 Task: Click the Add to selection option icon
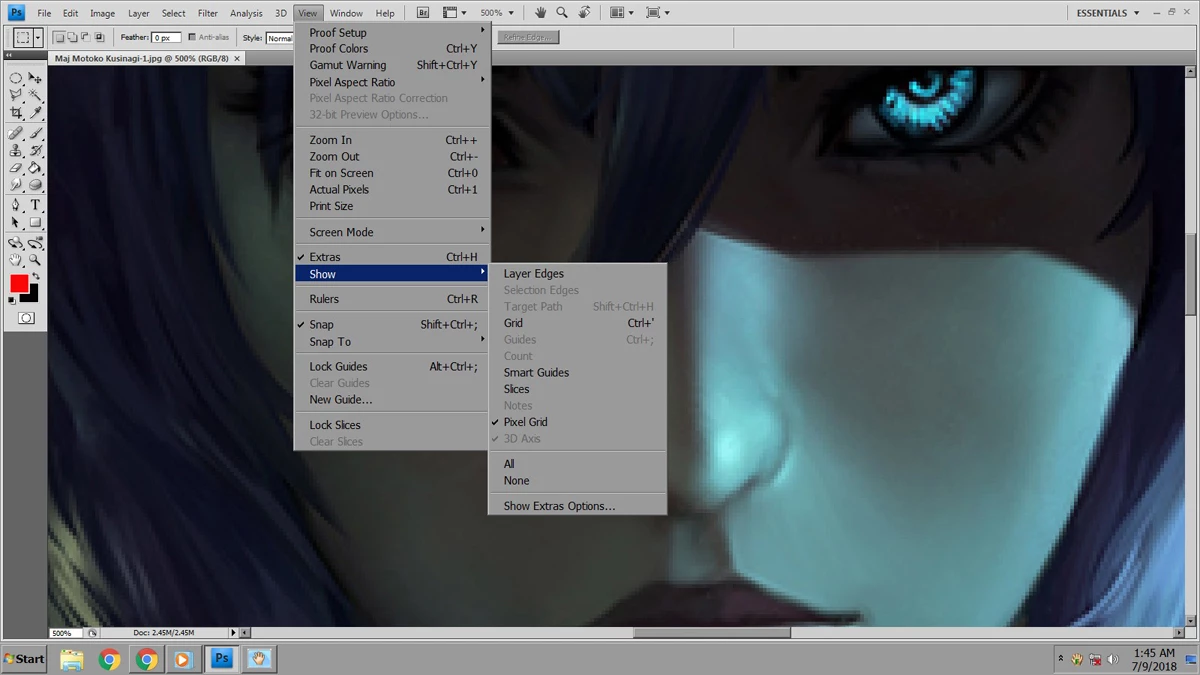coord(73,37)
